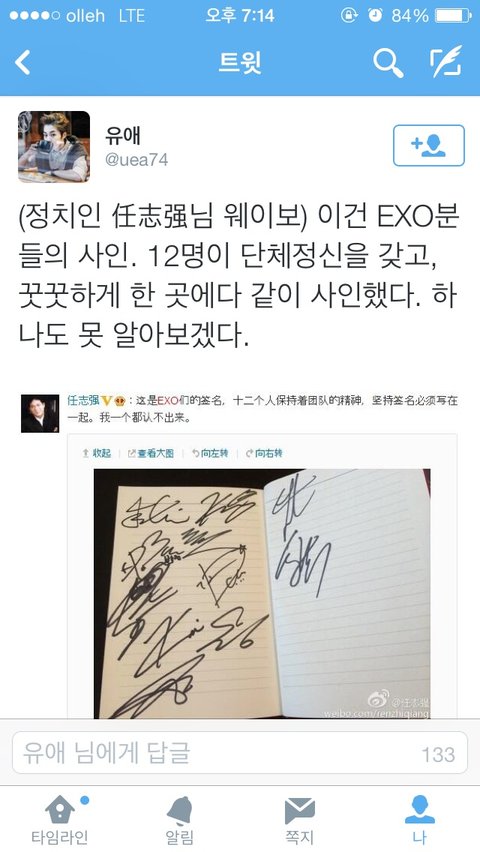Viewport: 480px width, 852px height.
Task: Tap the 유애 display name
Action: point(123,136)
